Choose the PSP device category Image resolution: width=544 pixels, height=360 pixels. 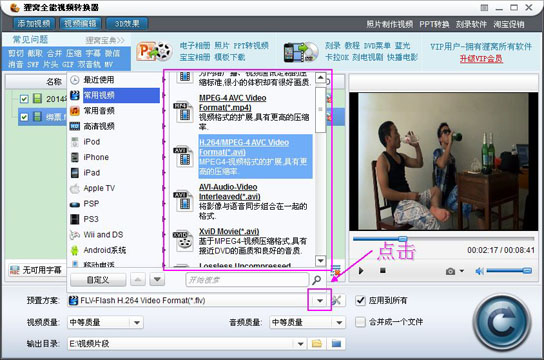pyautogui.click(x=114, y=204)
